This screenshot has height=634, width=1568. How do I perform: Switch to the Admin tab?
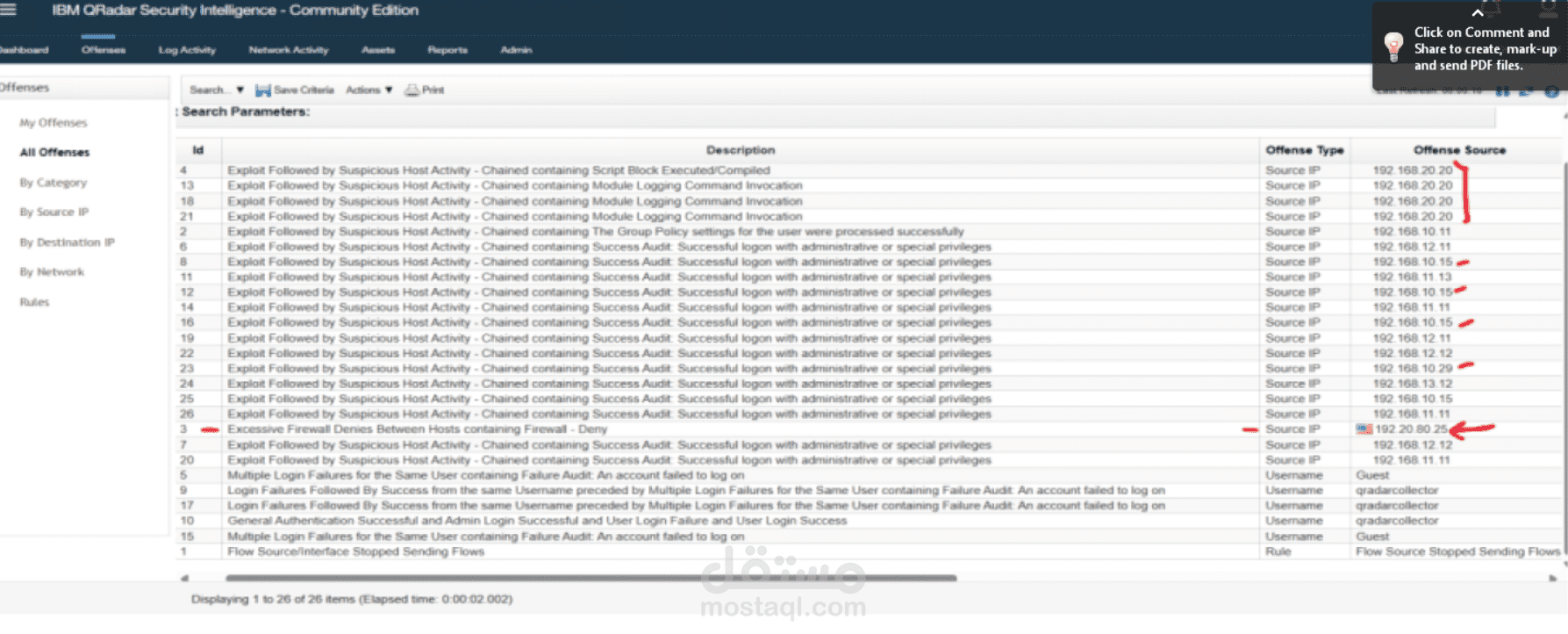pos(516,50)
